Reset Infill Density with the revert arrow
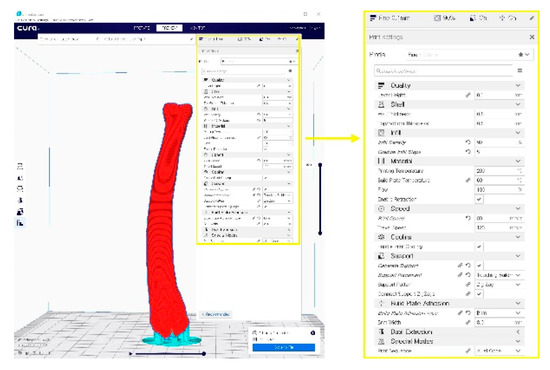 (468, 142)
